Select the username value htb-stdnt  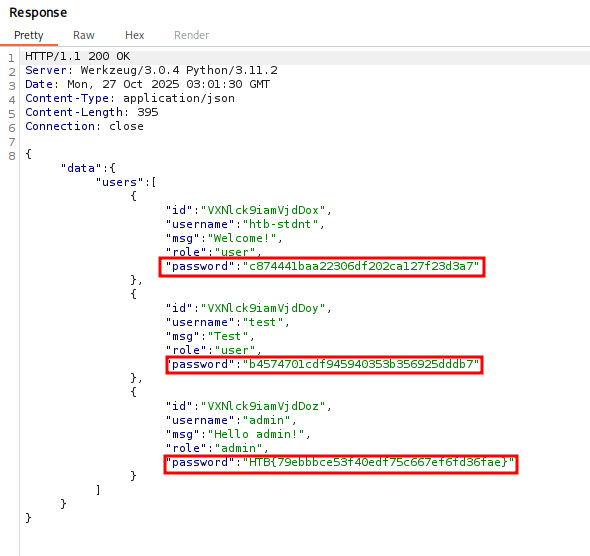280,224
